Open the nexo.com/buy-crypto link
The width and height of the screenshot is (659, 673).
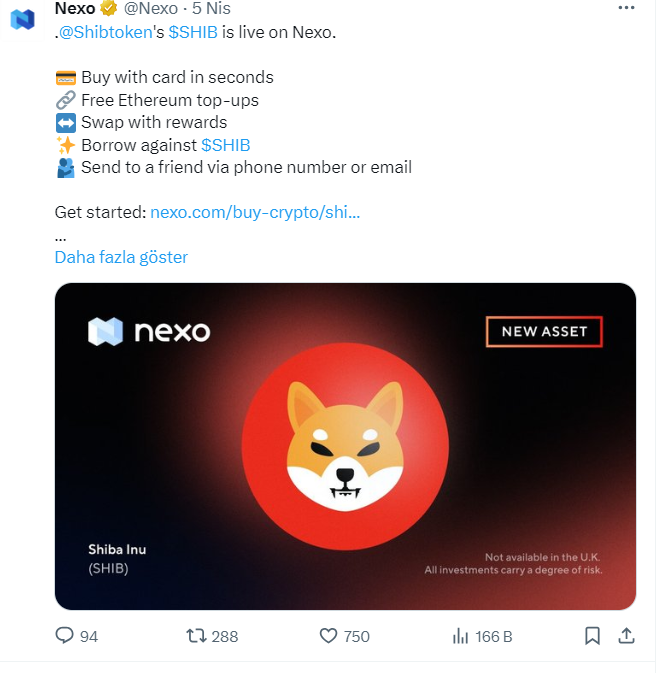[255, 212]
